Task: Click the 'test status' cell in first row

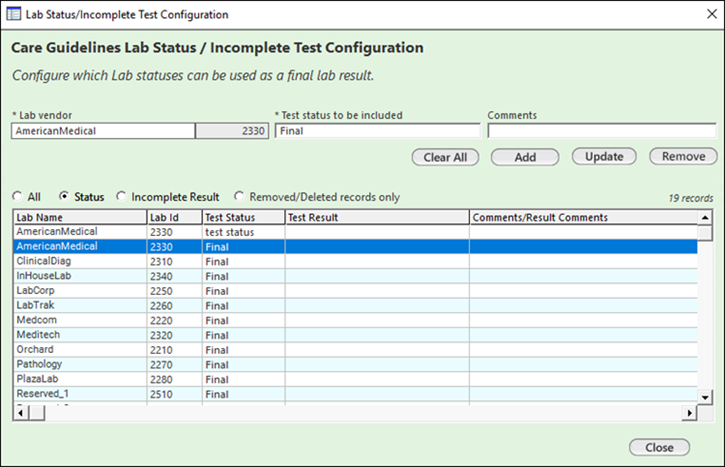Action: (x=243, y=232)
